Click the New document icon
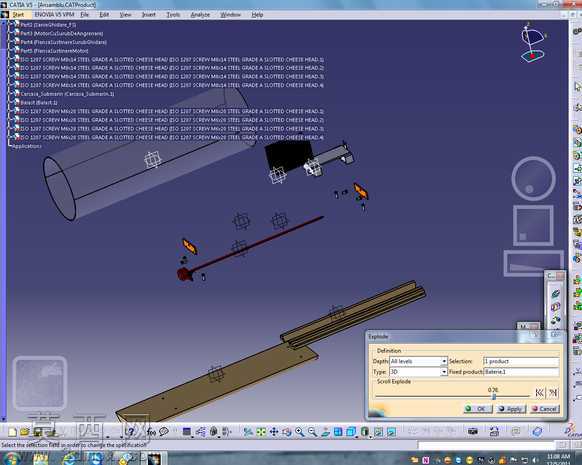This screenshot has height=465, width=582. pos(12,432)
